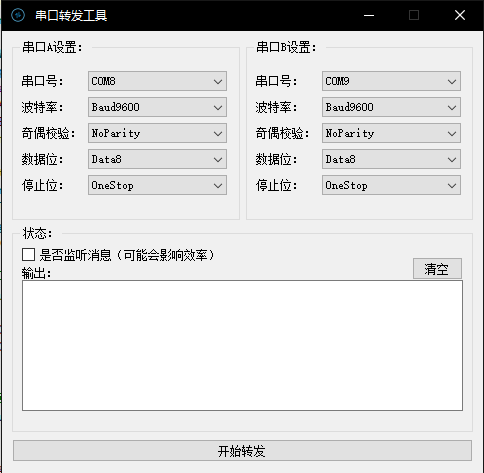
Task: Open port B NoParity parity dropdown
Action: [x=391, y=133]
